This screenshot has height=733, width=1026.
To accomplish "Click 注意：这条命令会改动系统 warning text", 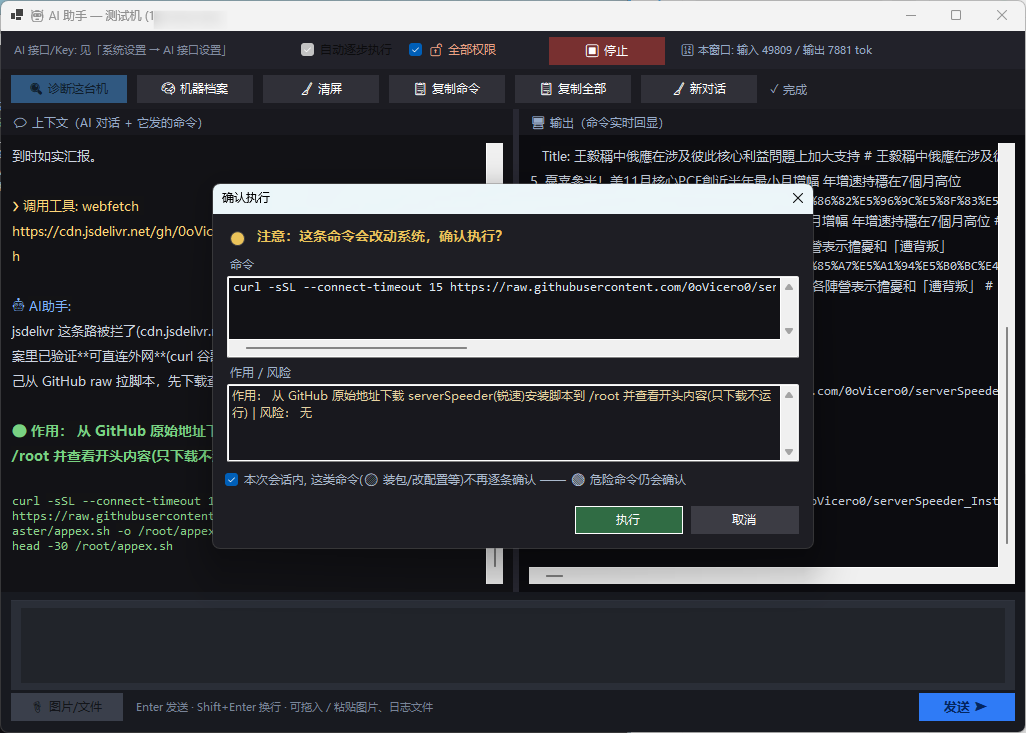I will tap(380, 236).
